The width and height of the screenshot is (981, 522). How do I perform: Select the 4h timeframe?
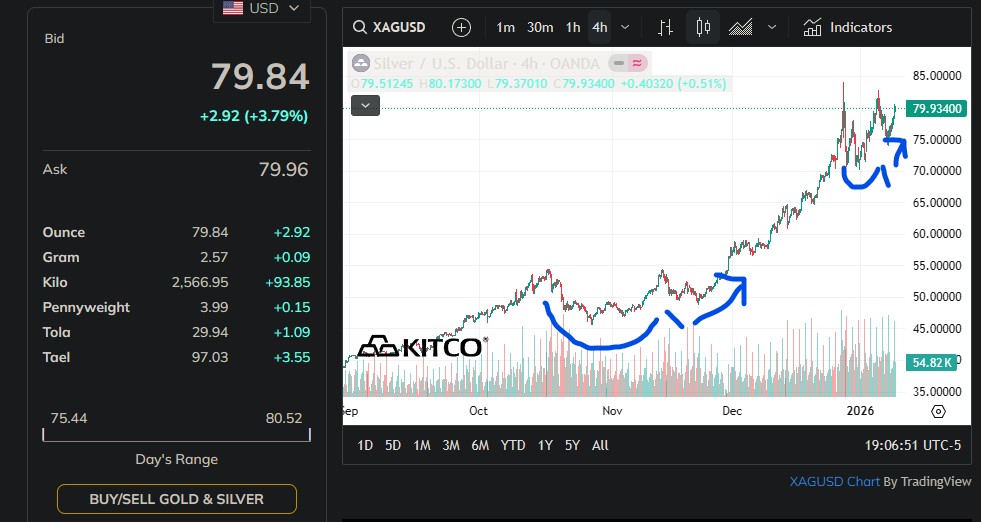point(599,28)
